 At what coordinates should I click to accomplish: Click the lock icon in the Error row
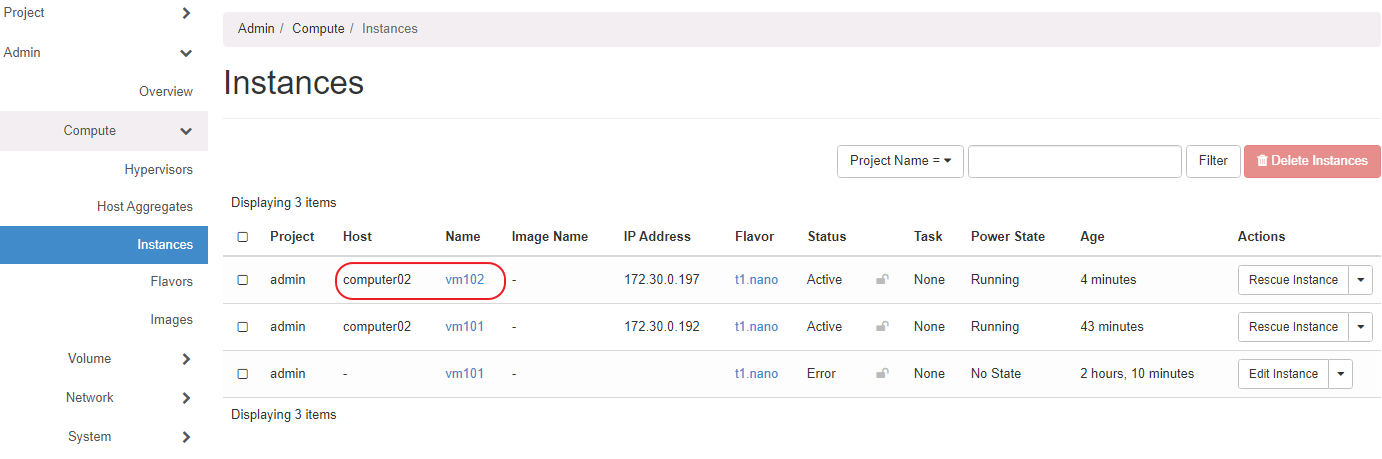(x=882, y=374)
